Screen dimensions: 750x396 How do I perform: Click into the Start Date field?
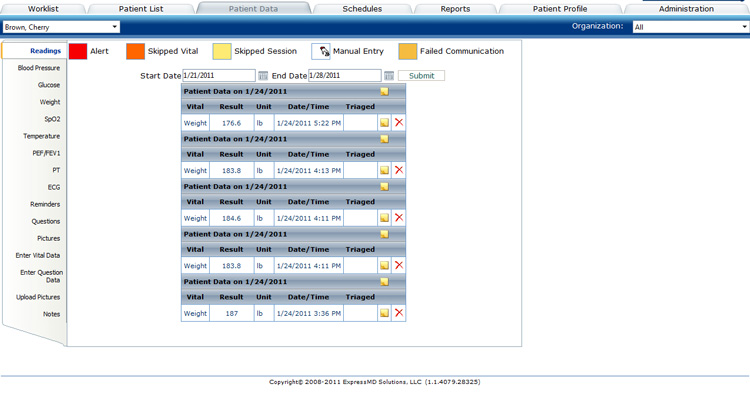(x=219, y=76)
